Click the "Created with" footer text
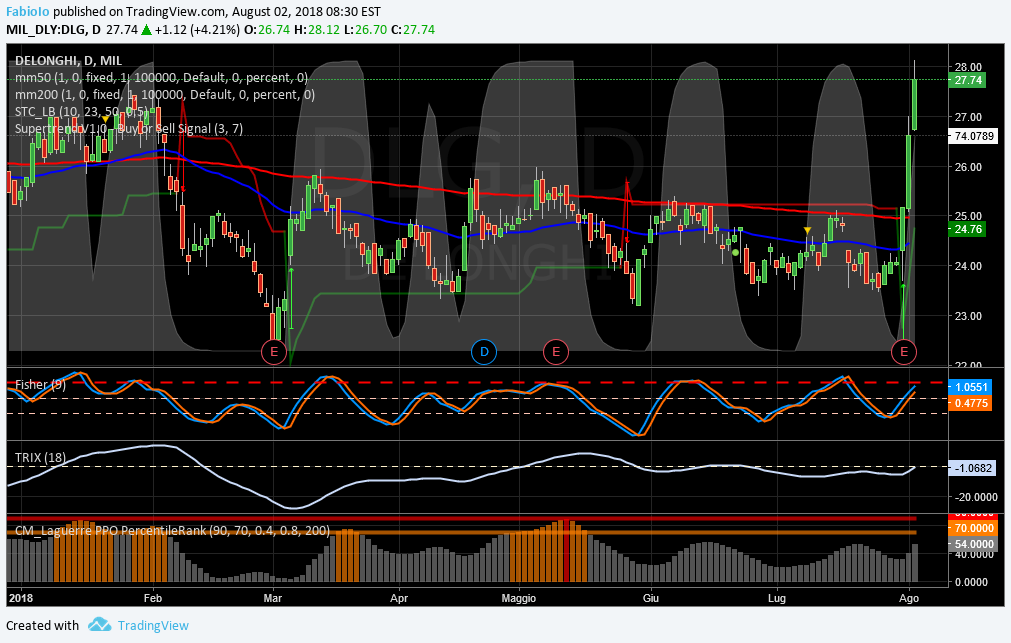 pos(43,626)
